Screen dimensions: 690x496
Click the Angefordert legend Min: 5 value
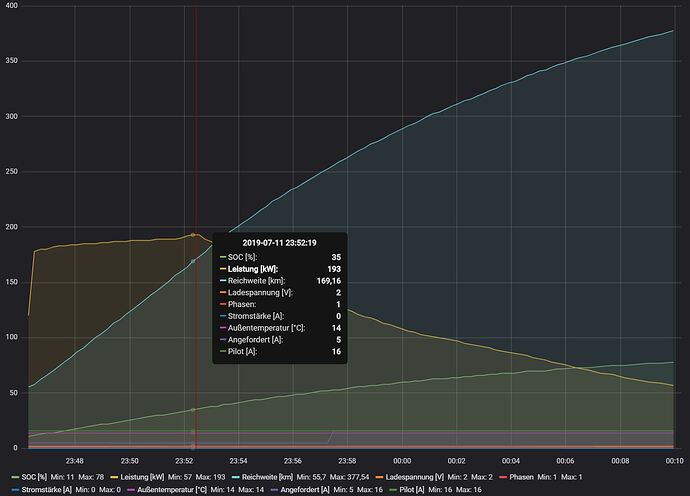(343, 489)
